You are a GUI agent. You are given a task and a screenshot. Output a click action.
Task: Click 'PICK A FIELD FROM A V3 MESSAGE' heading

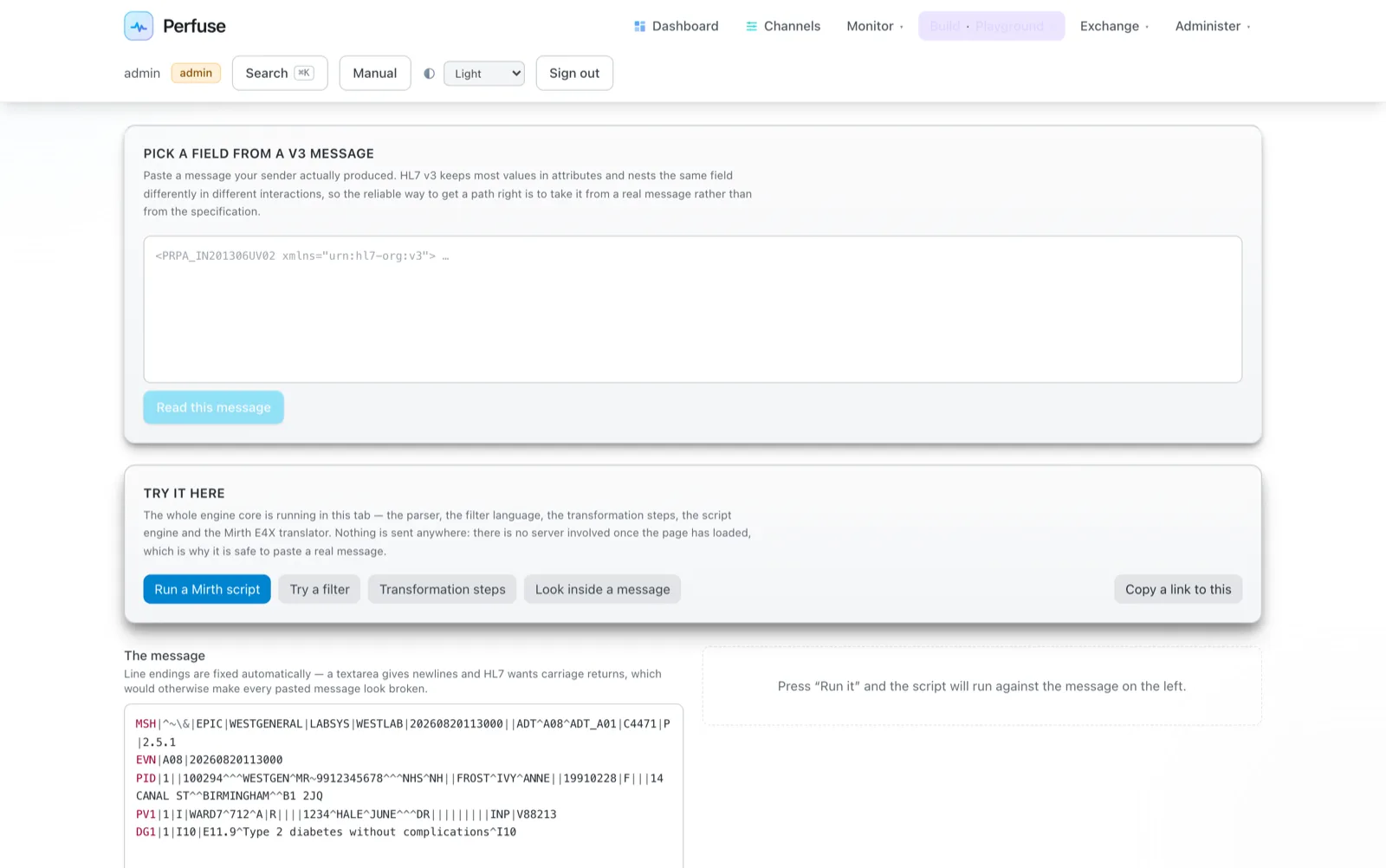(x=259, y=153)
